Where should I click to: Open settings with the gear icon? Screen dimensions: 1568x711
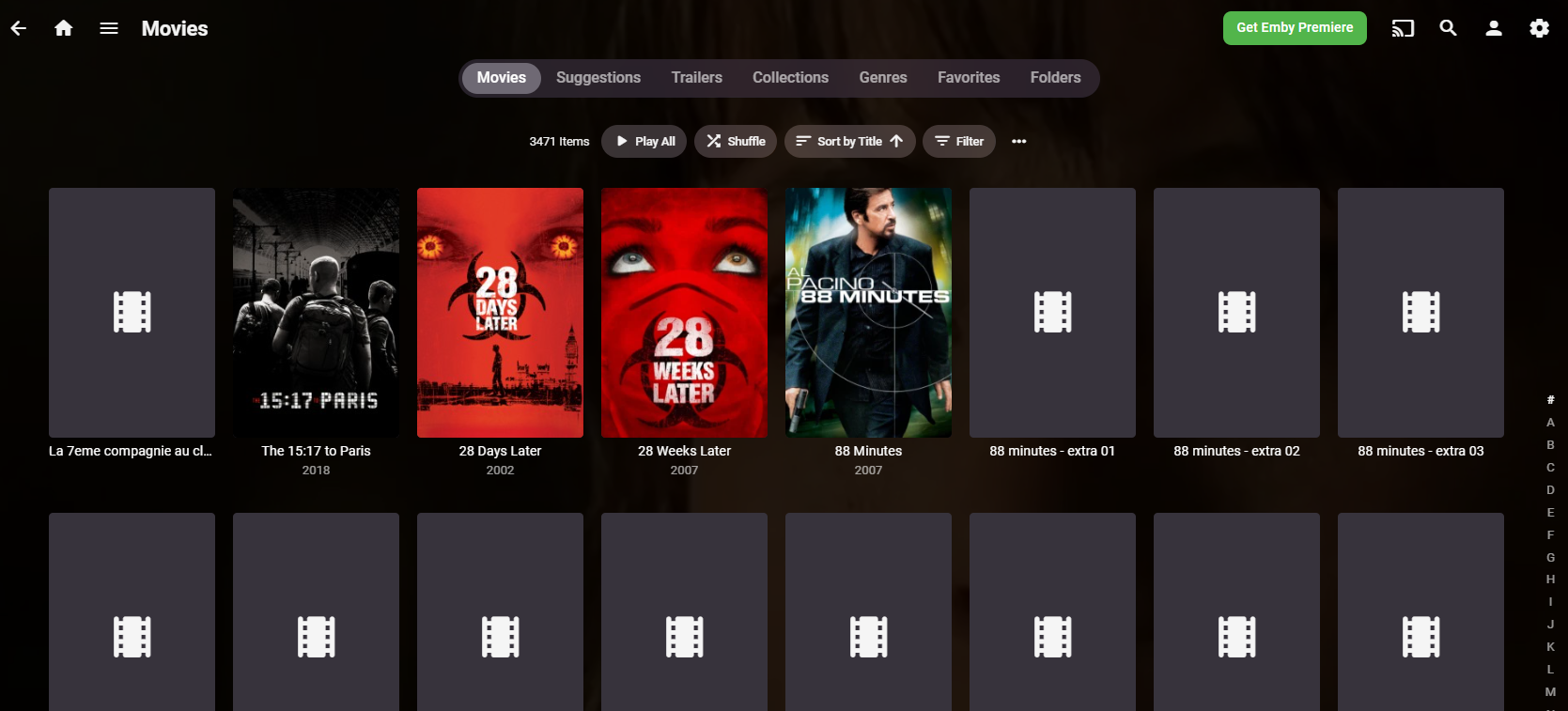coord(1540,28)
